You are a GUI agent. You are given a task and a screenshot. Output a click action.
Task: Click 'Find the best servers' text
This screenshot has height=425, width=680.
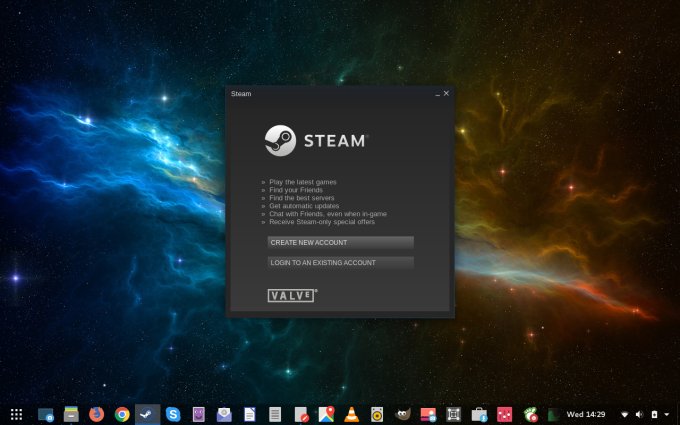pos(302,198)
